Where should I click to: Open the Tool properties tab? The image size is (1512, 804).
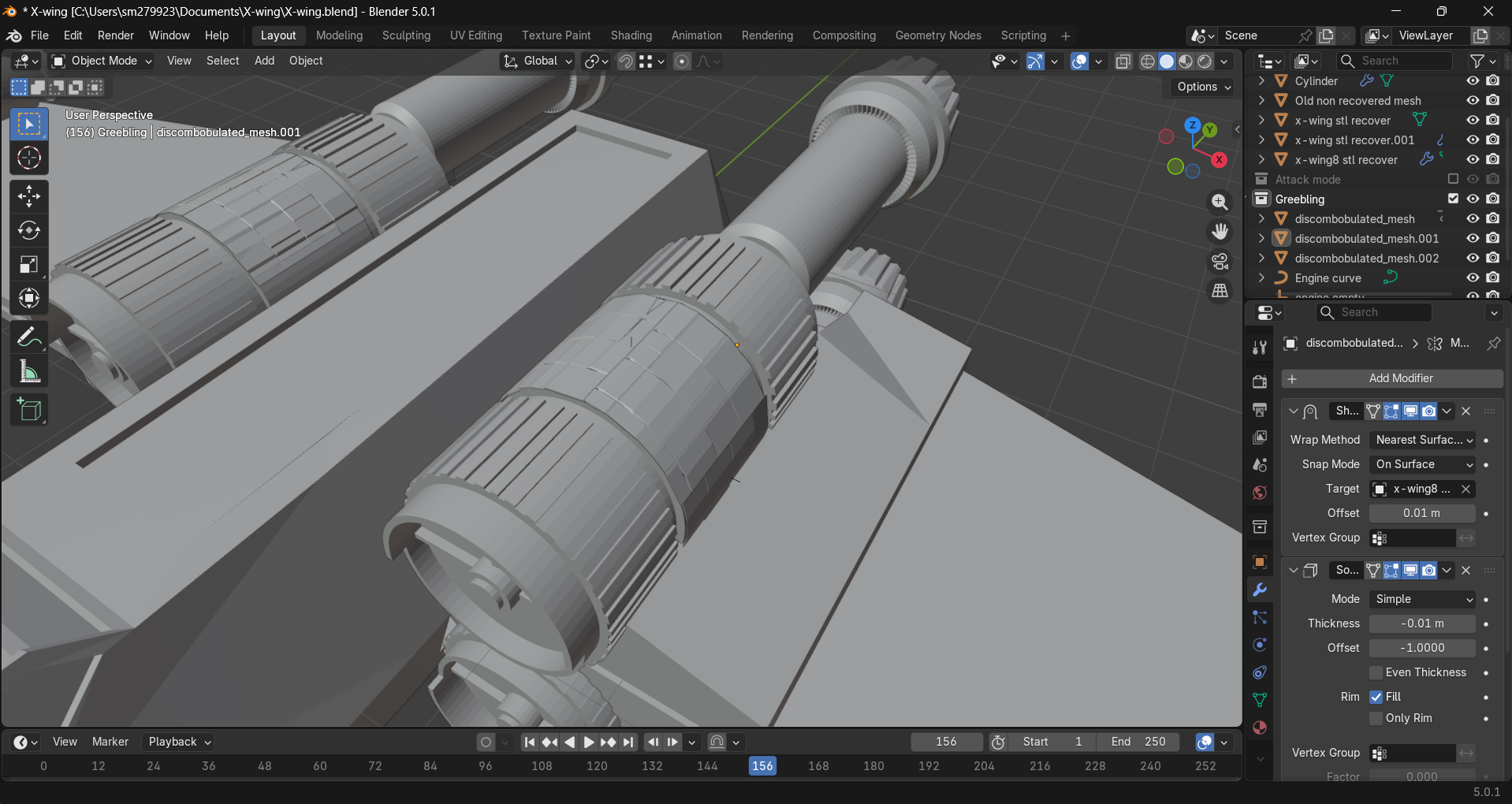[x=1260, y=348]
